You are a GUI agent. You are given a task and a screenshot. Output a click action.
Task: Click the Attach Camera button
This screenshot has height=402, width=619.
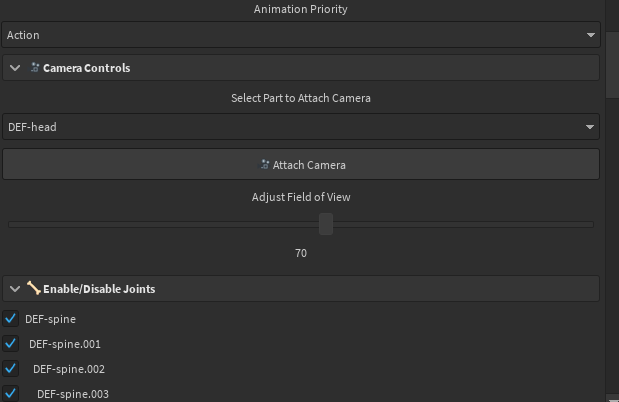tap(301, 164)
